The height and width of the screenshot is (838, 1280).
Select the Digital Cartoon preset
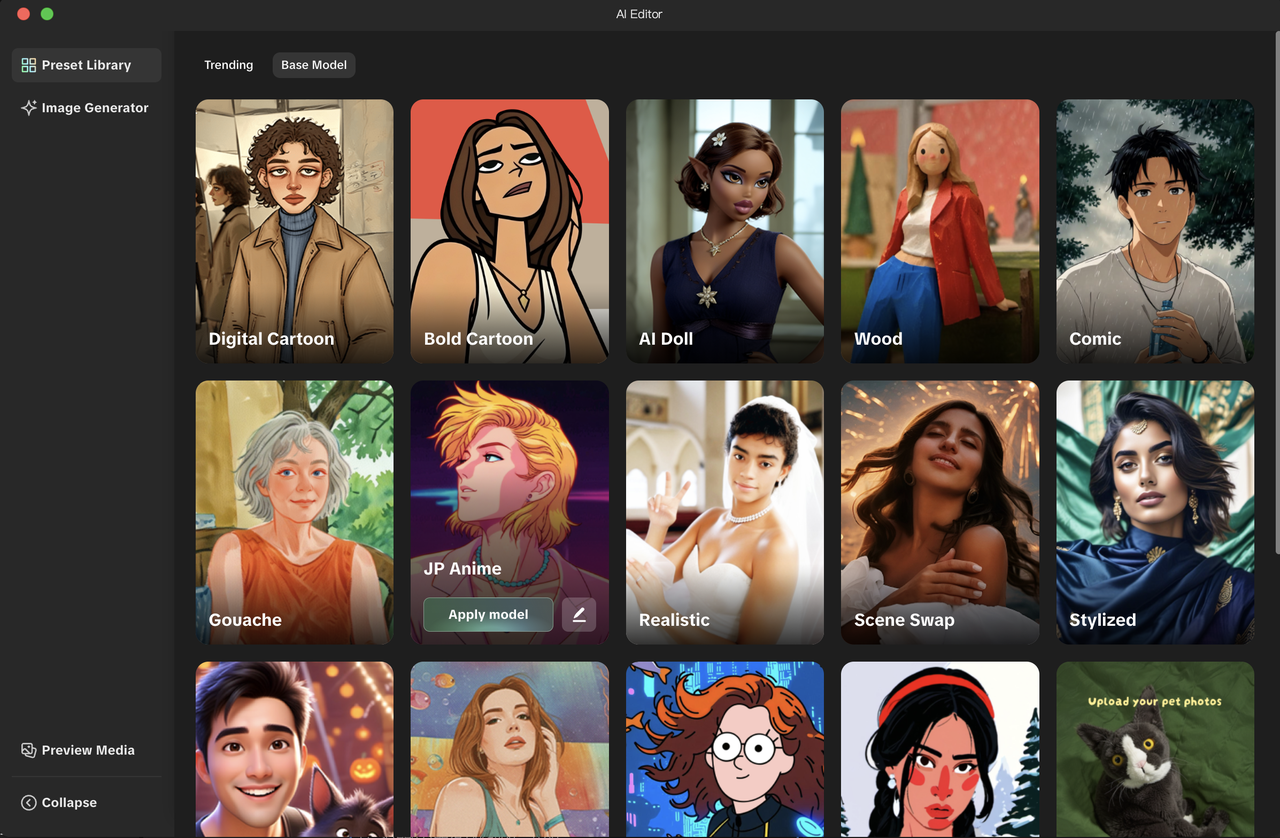[295, 231]
